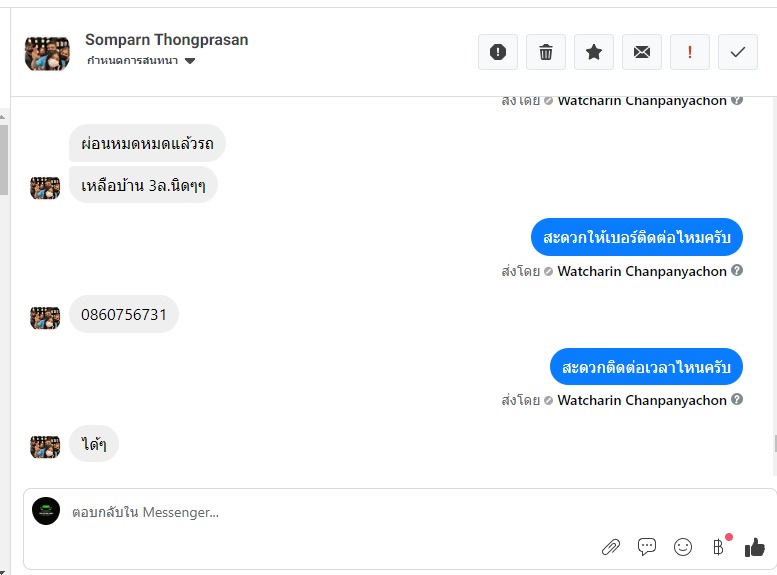Image resolution: width=777 pixels, height=575 pixels.
Task: Open the emoji picker smiley icon
Action: (683, 547)
